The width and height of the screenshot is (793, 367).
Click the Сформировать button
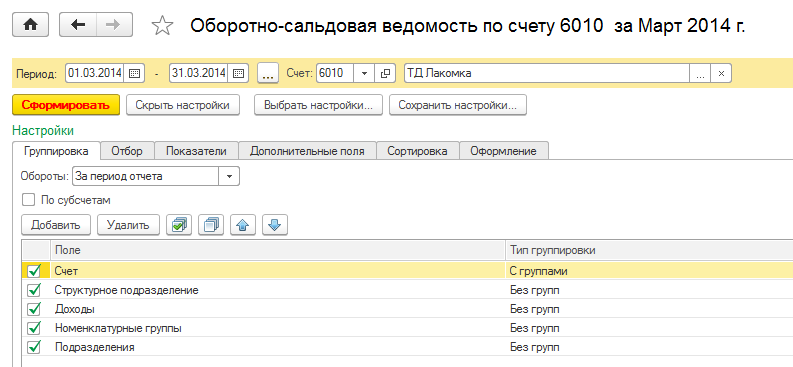(x=66, y=106)
